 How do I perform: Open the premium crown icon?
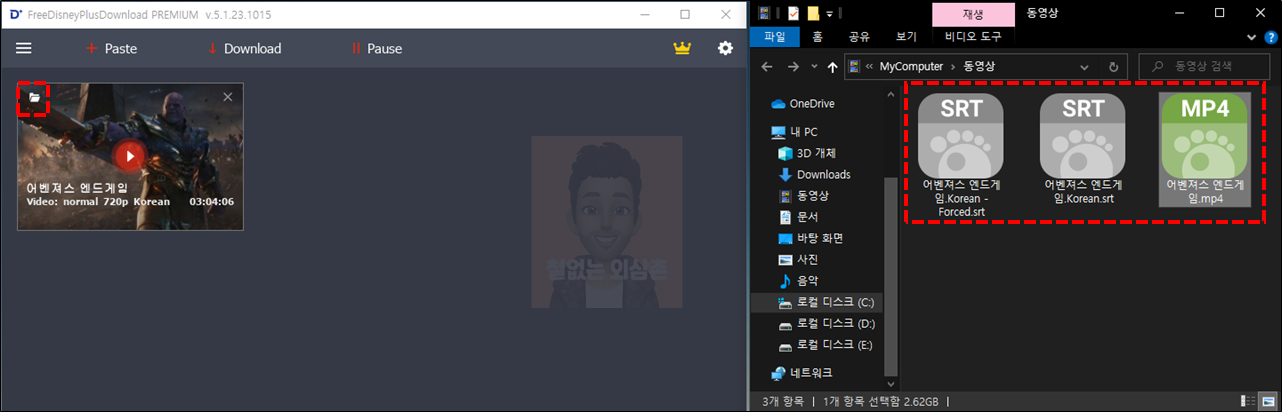tap(682, 48)
